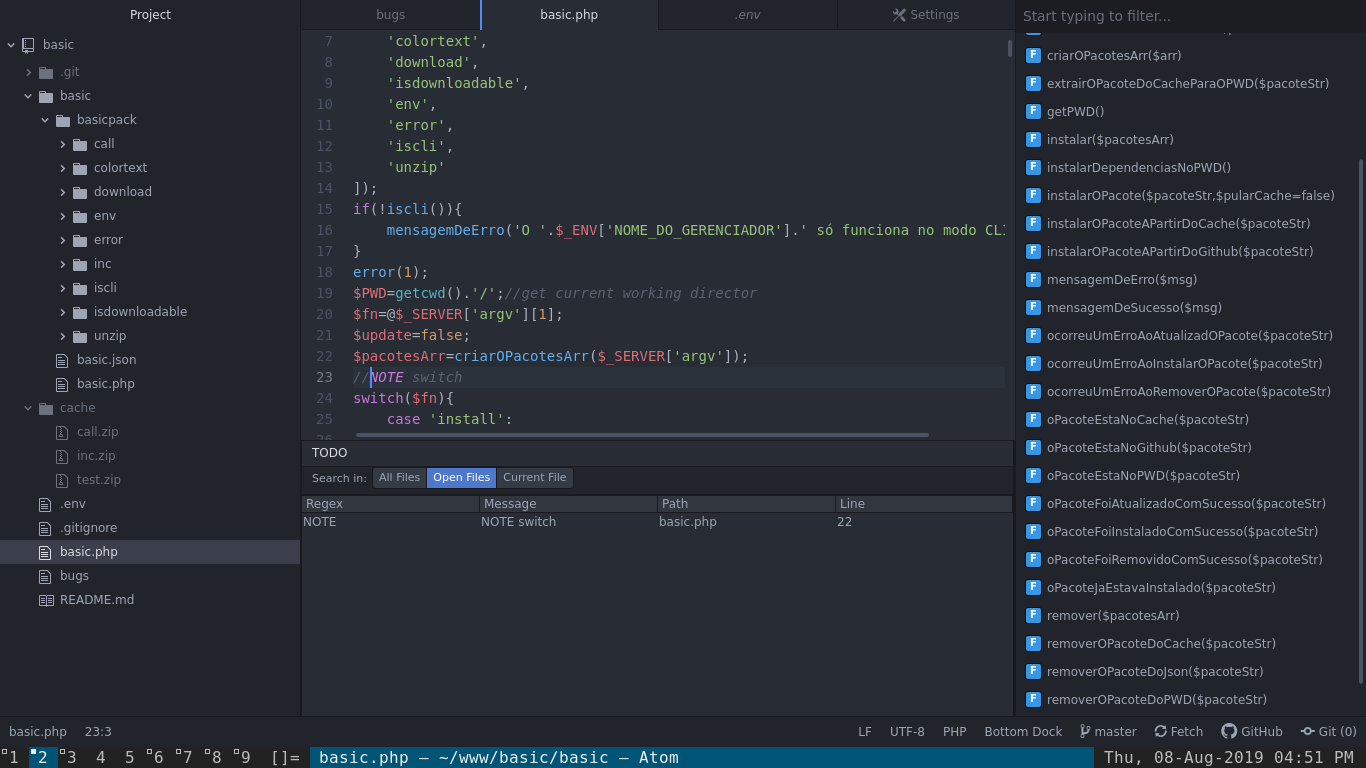Click the date and time in system bar
The height and width of the screenshot is (768, 1366).
click(x=1228, y=758)
